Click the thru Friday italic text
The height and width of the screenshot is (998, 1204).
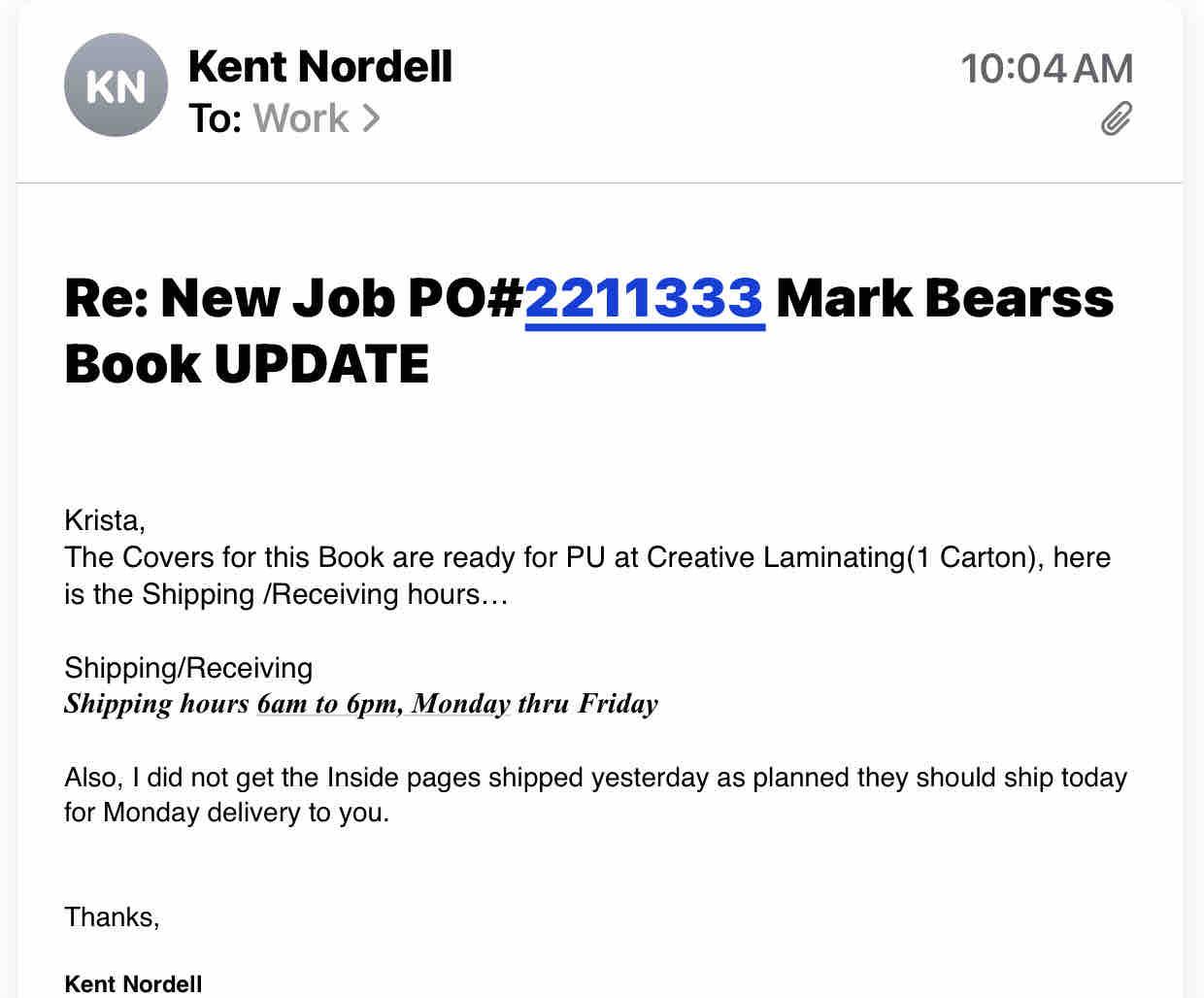pyautogui.click(x=587, y=703)
